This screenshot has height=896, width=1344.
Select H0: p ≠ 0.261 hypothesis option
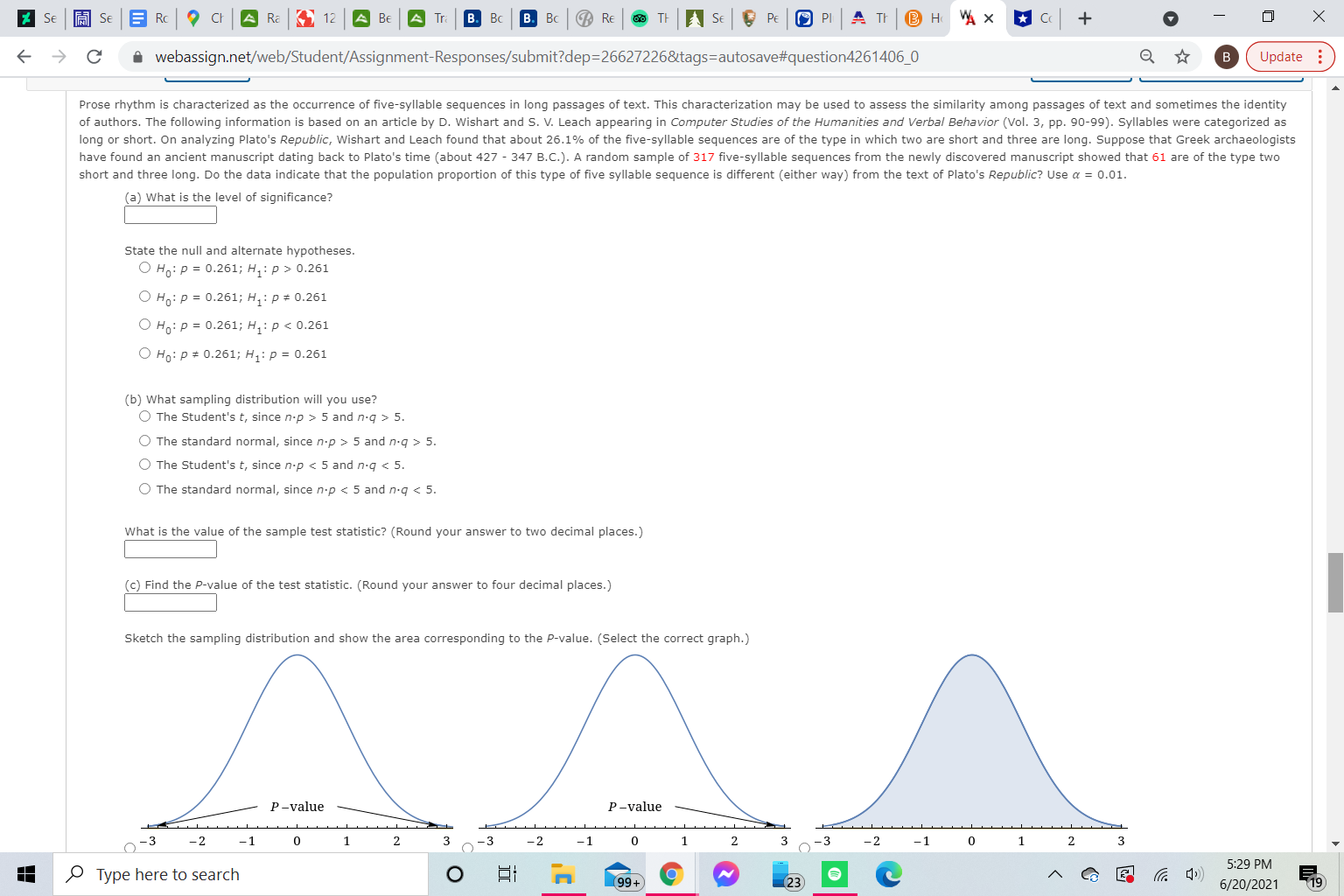145,353
